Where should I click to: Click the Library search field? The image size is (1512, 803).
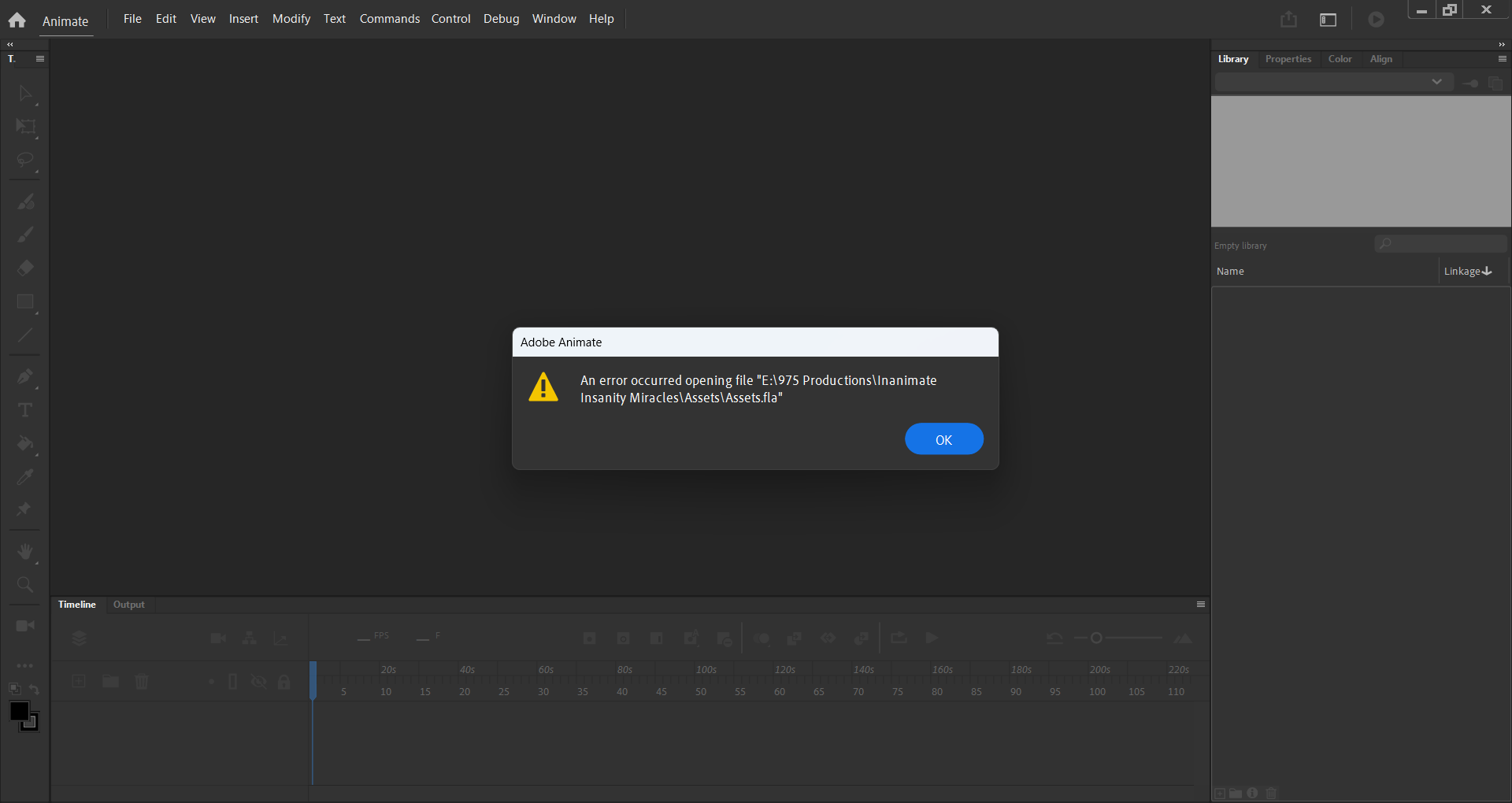coord(1441,244)
